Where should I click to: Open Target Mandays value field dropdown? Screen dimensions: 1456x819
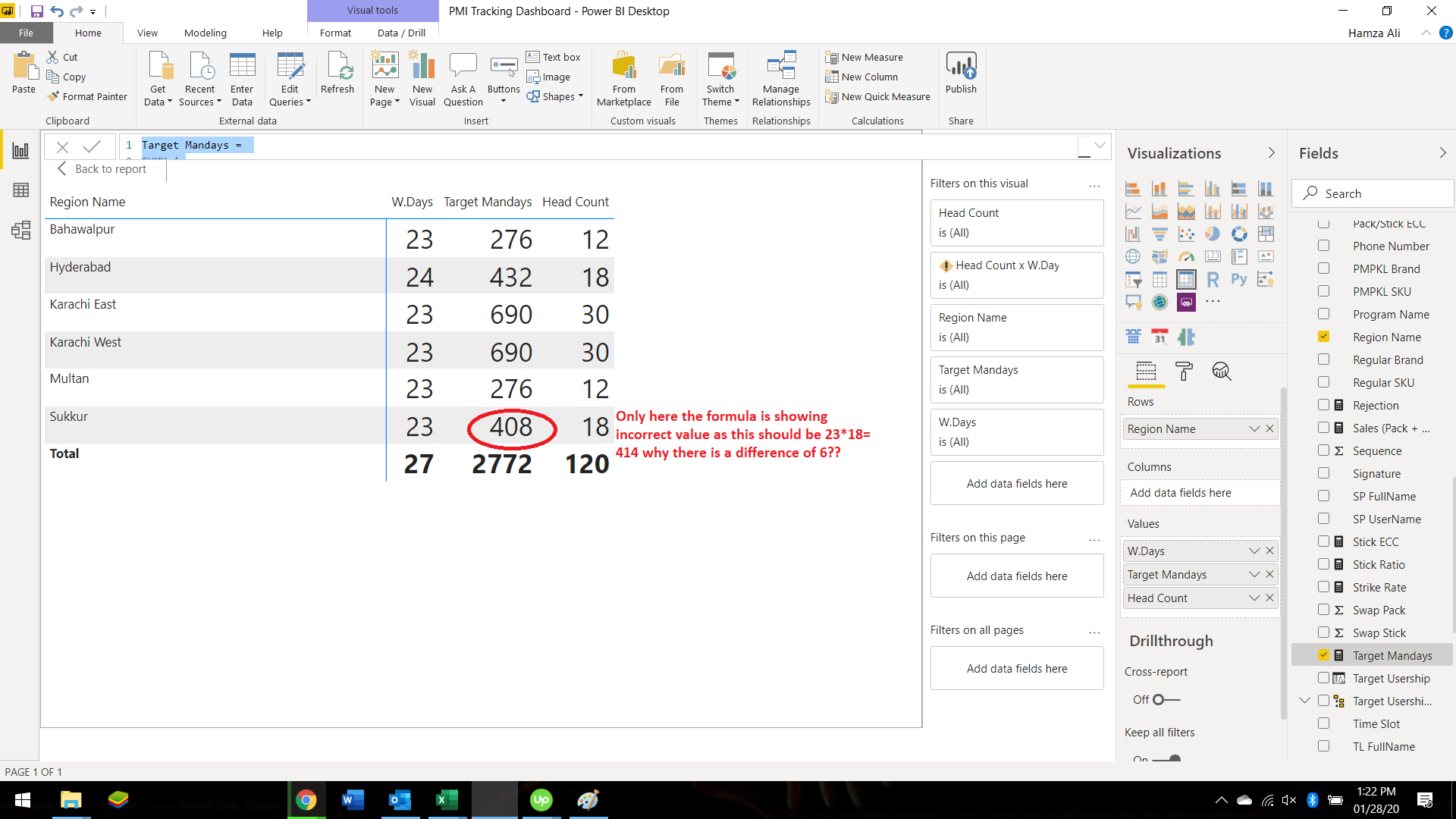1254,574
